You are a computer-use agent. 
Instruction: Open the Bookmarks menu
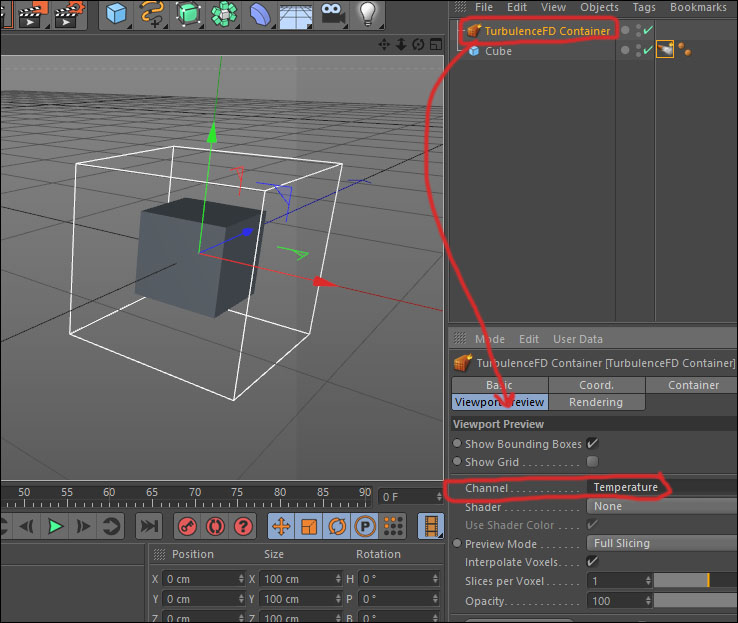(x=698, y=7)
